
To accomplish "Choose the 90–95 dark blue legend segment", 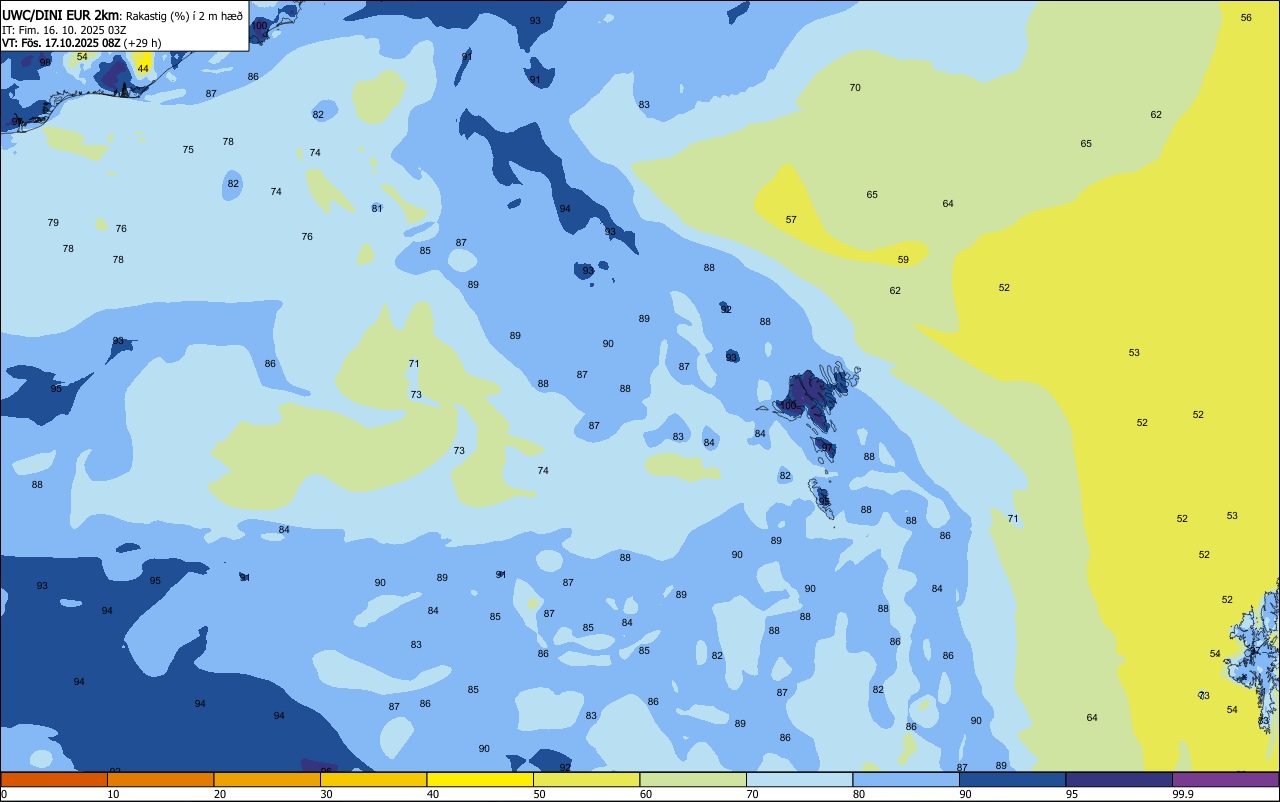I will (1012, 779).
